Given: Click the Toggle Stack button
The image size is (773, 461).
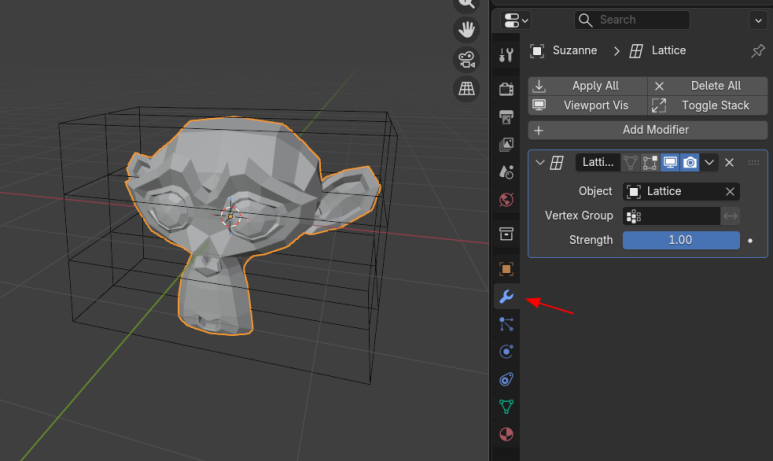Looking at the screenshot, I should (708, 106).
